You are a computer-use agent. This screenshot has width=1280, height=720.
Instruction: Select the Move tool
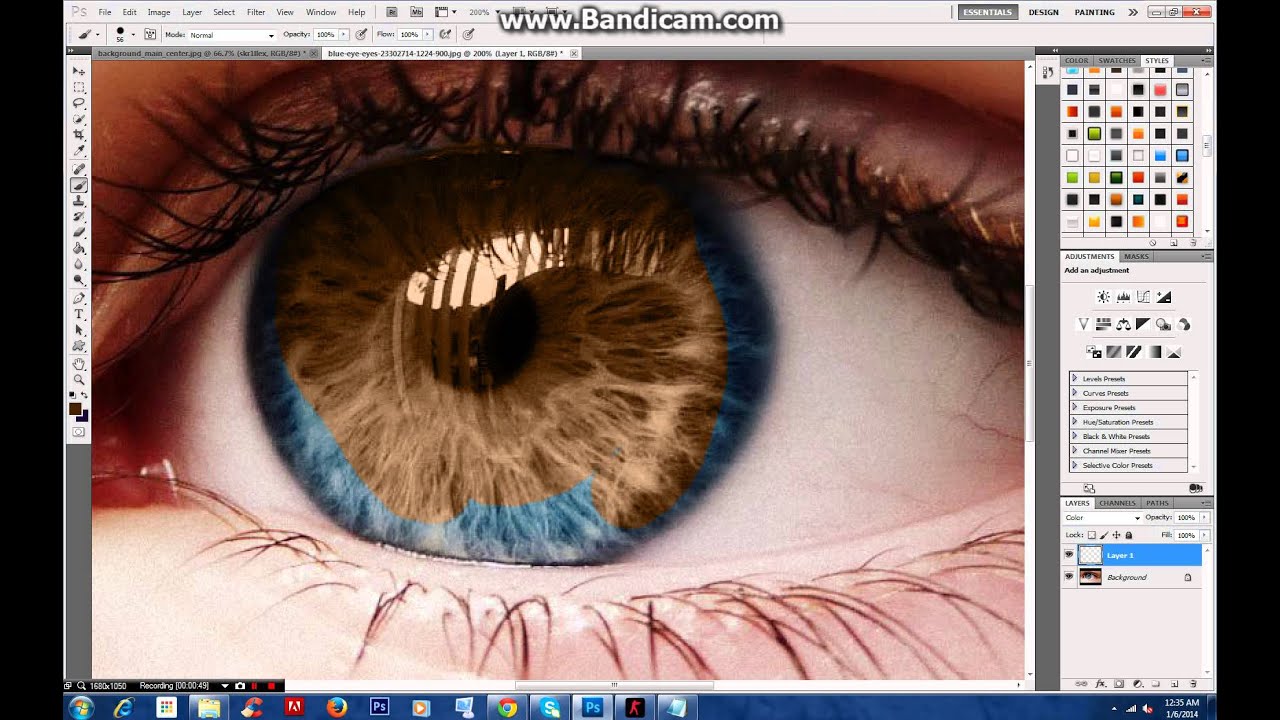[x=79, y=71]
